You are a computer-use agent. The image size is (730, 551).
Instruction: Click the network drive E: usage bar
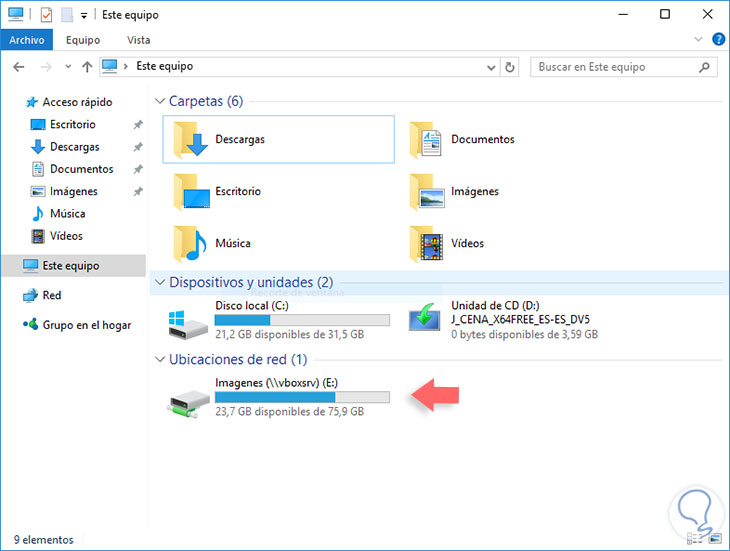[x=302, y=397]
